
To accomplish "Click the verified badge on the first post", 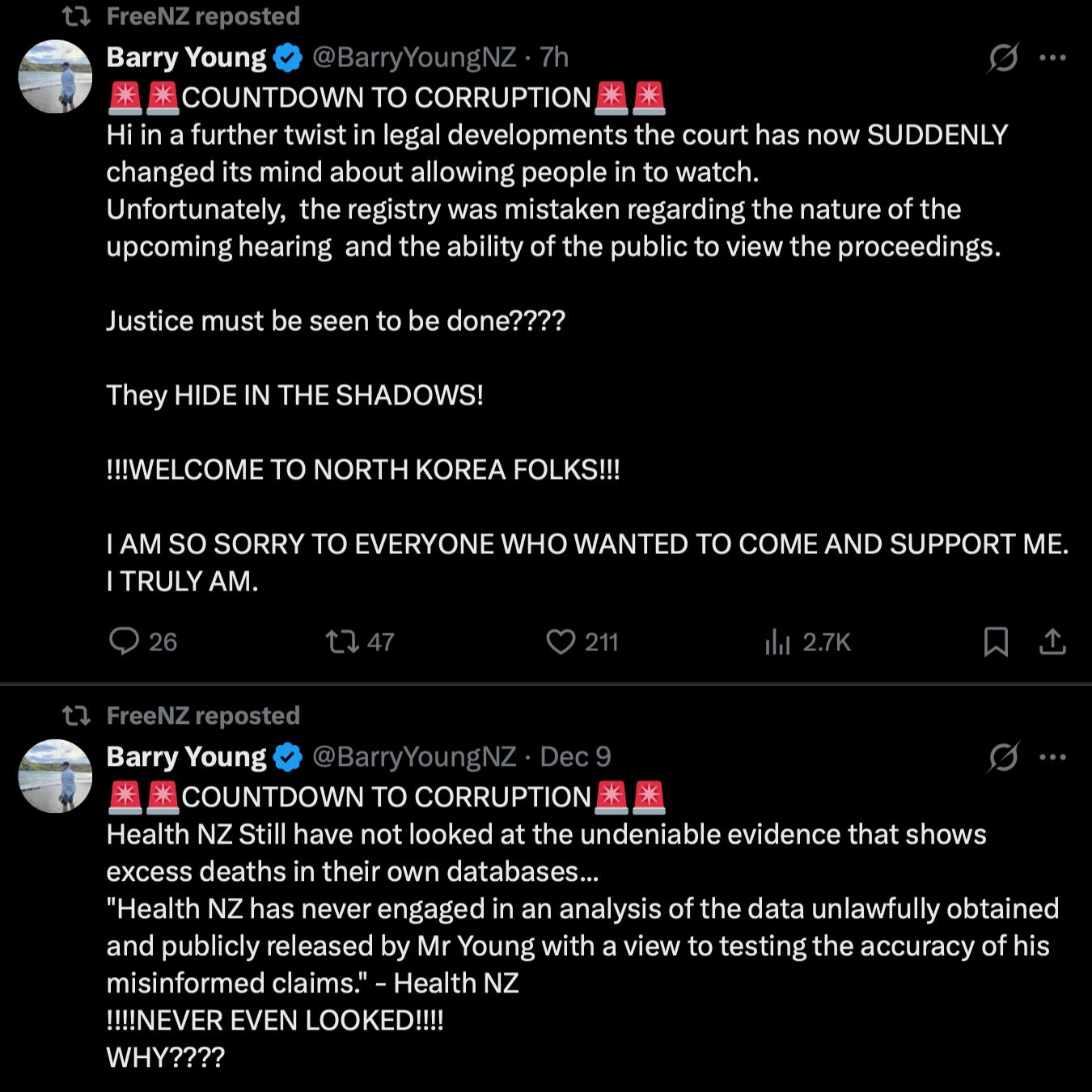I will 288,58.
